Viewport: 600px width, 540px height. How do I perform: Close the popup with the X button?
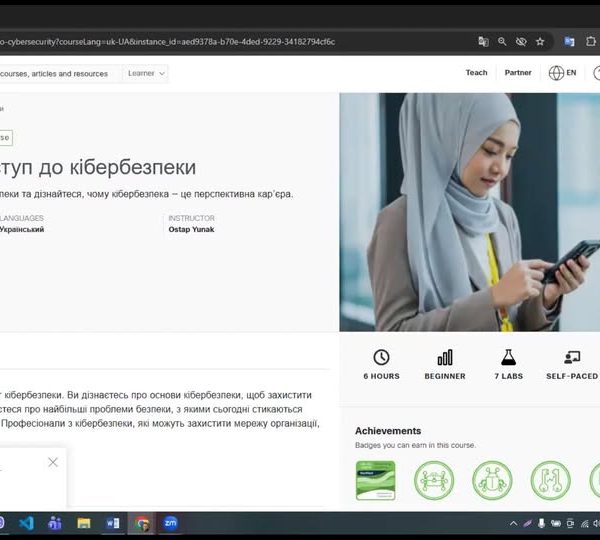coord(53,462)
